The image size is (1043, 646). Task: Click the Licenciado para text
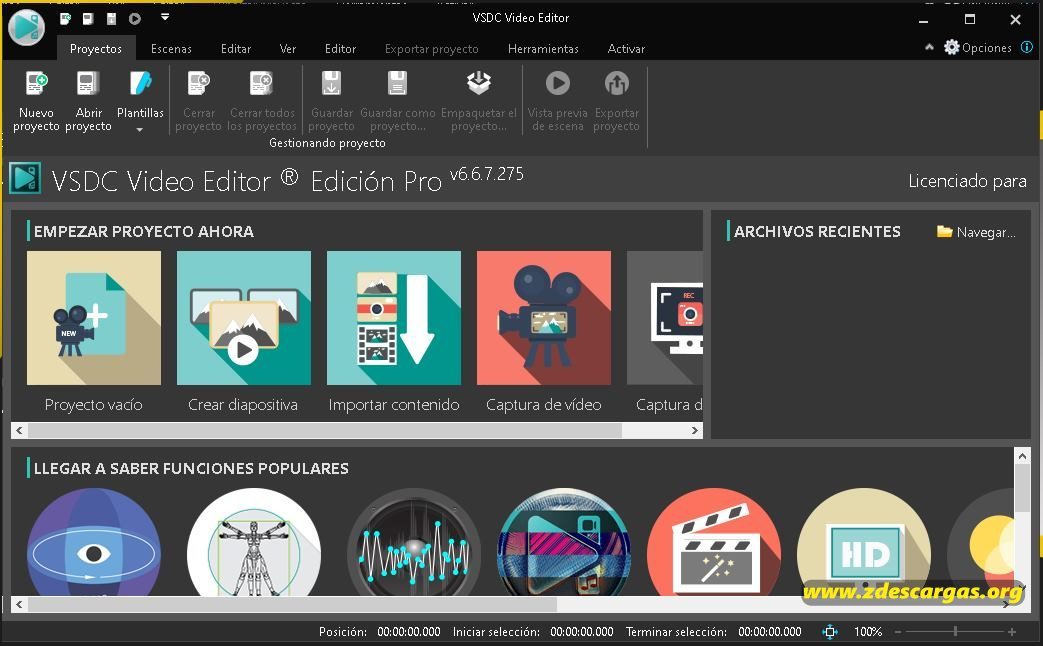tap(967, 181)
